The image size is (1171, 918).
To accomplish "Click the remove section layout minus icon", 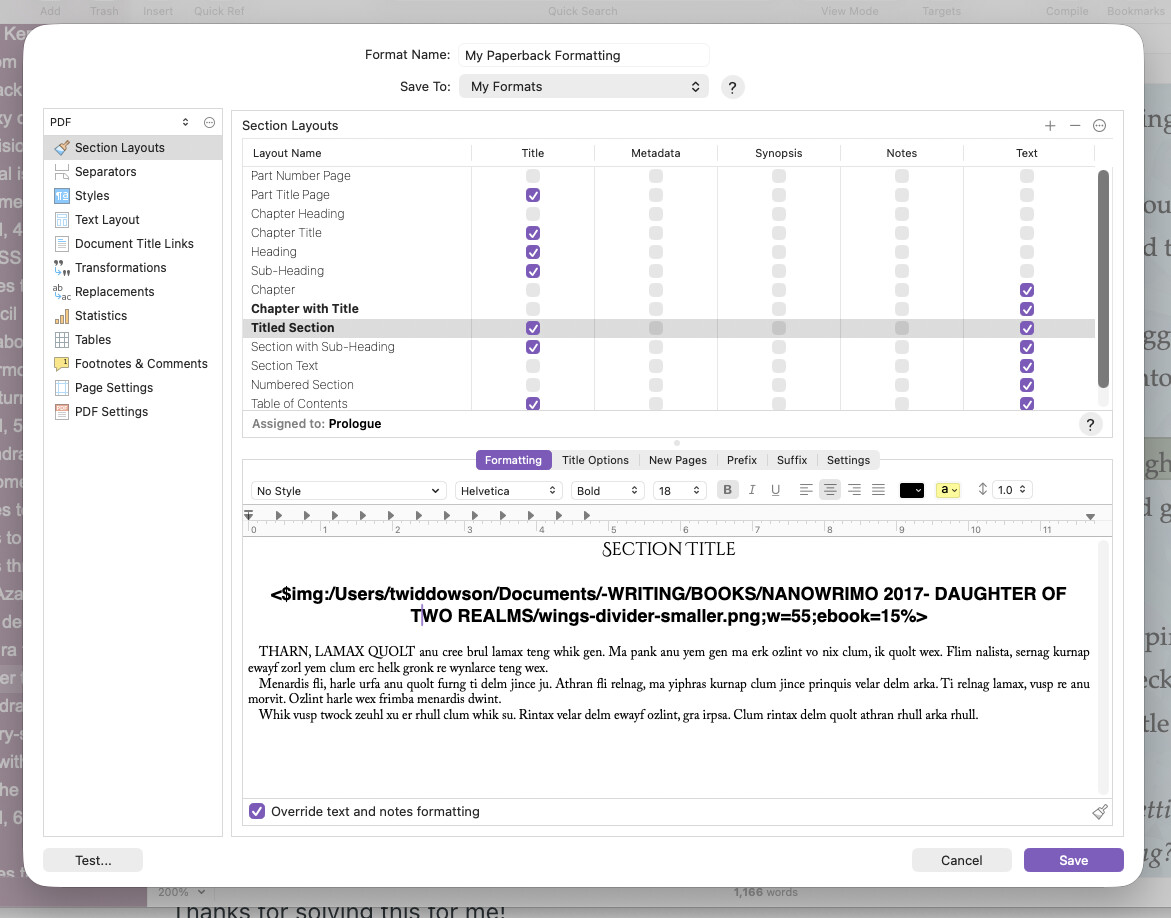I will pyautogui.click(x=1075, y=126).
